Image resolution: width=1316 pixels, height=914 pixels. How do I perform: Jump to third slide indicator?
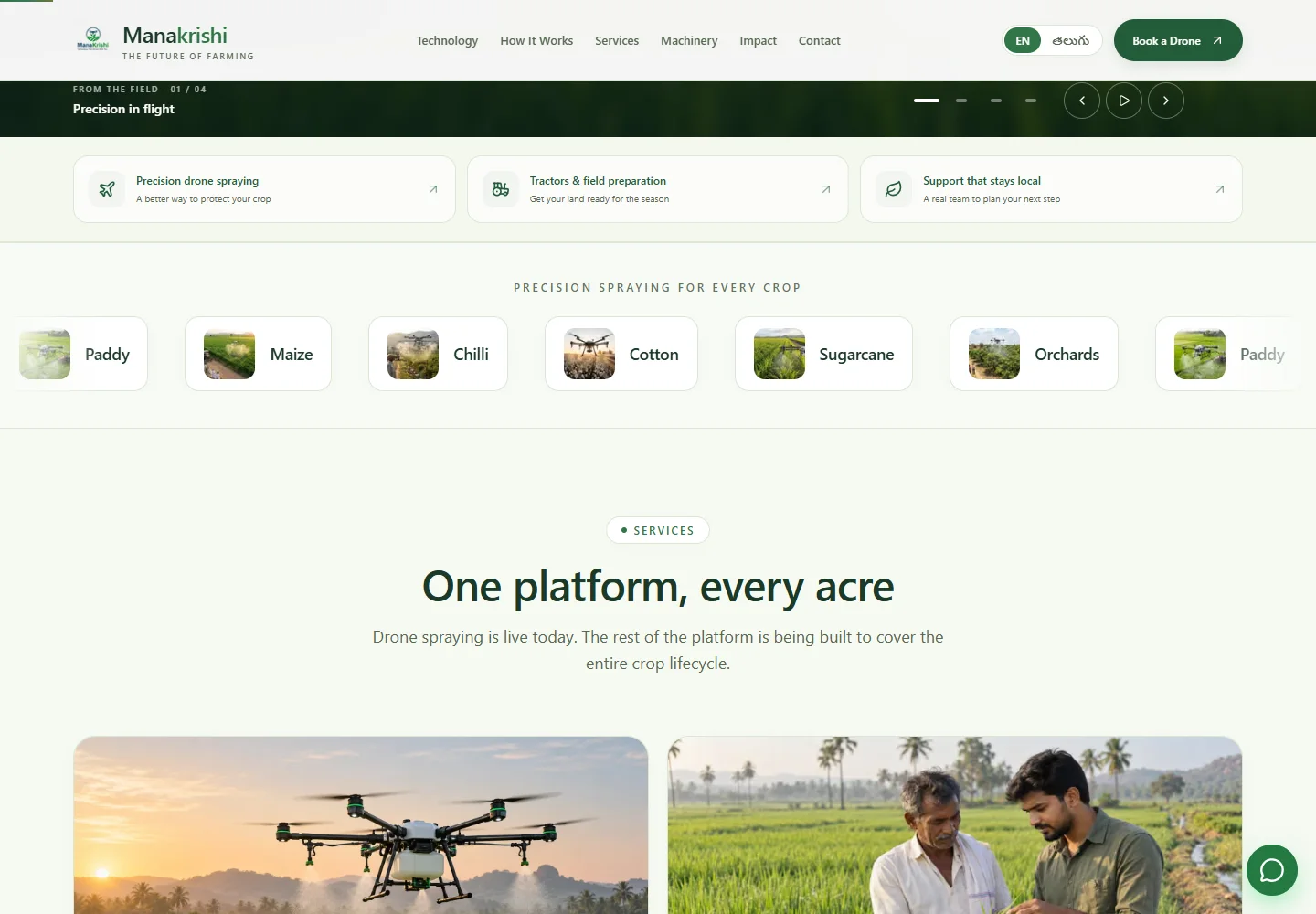996,101
